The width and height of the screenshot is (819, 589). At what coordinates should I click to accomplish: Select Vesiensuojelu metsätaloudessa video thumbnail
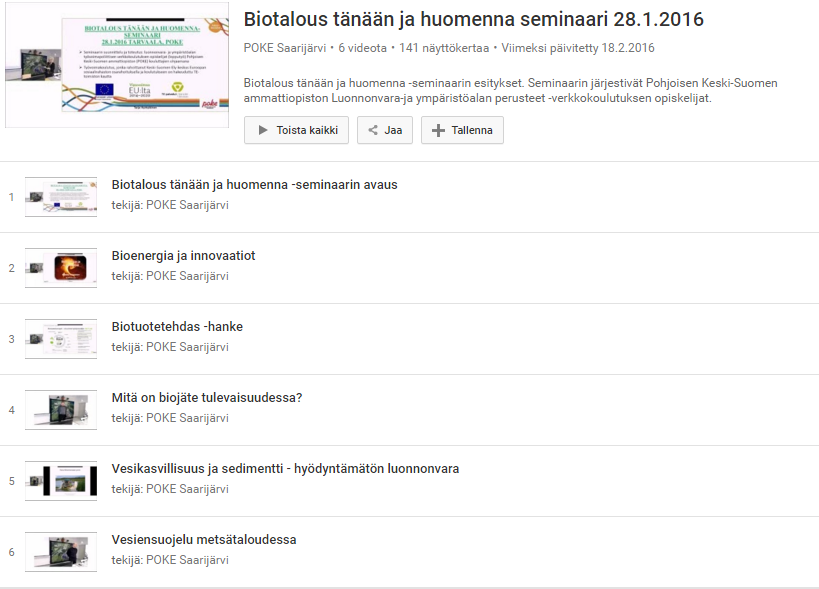(61, 552)
